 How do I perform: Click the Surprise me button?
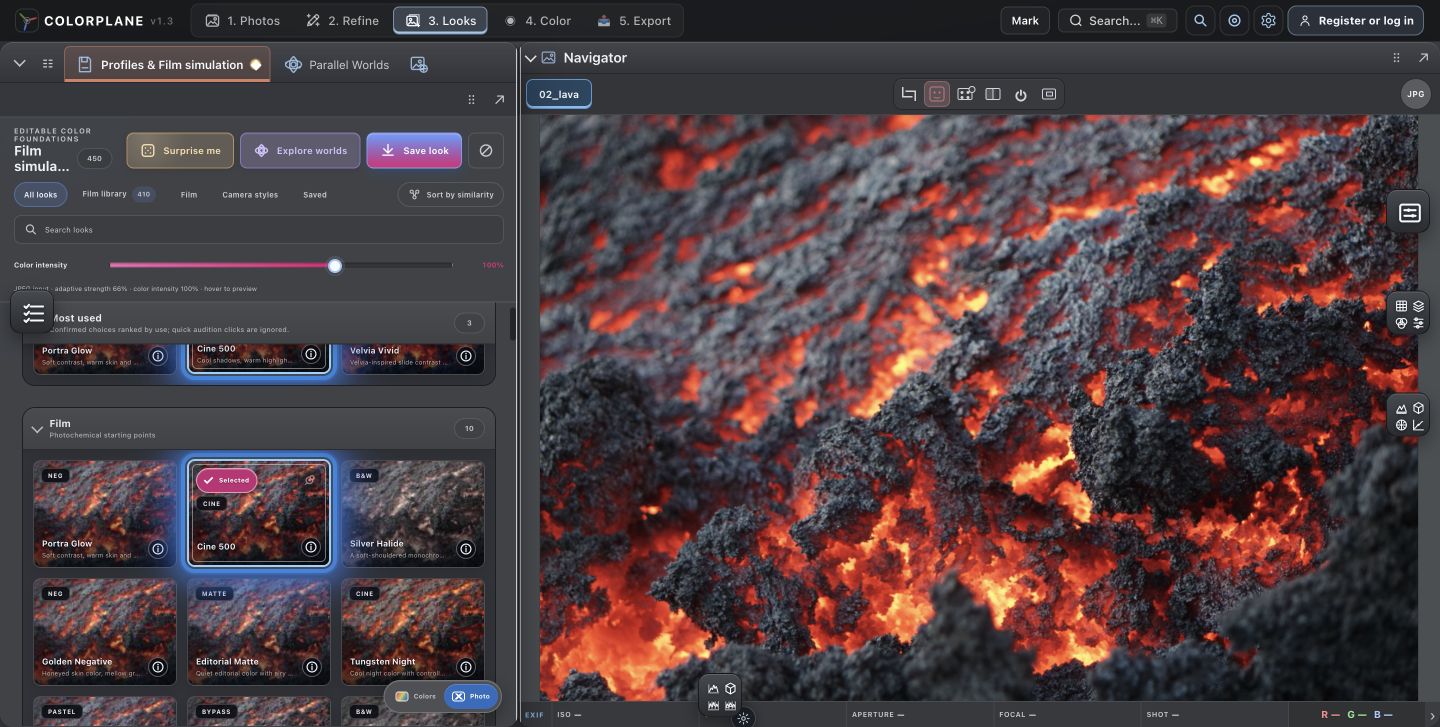coord(180,151)
